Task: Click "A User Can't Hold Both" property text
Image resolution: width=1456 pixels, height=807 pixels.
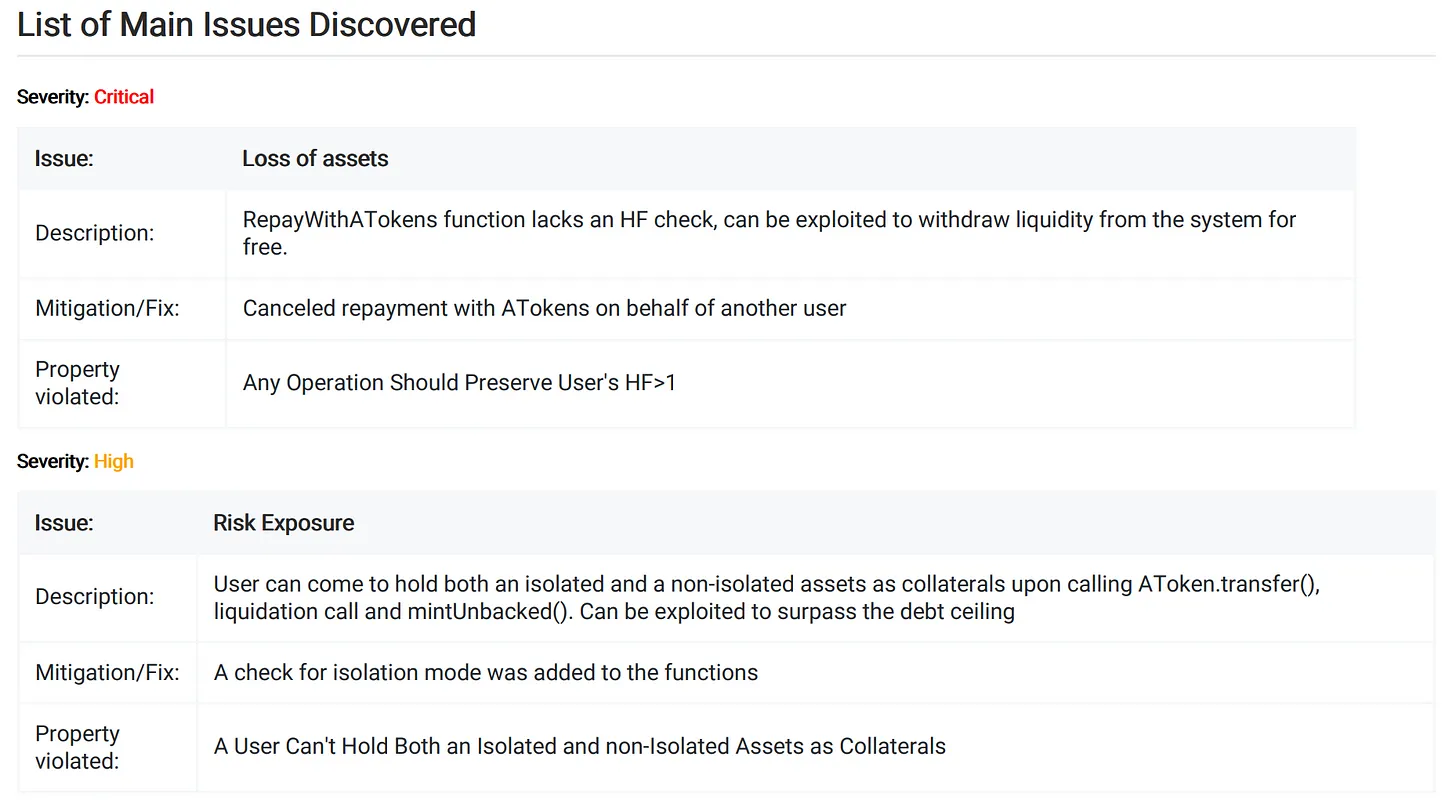Action: pyautogui.click(x=579, y=746)
